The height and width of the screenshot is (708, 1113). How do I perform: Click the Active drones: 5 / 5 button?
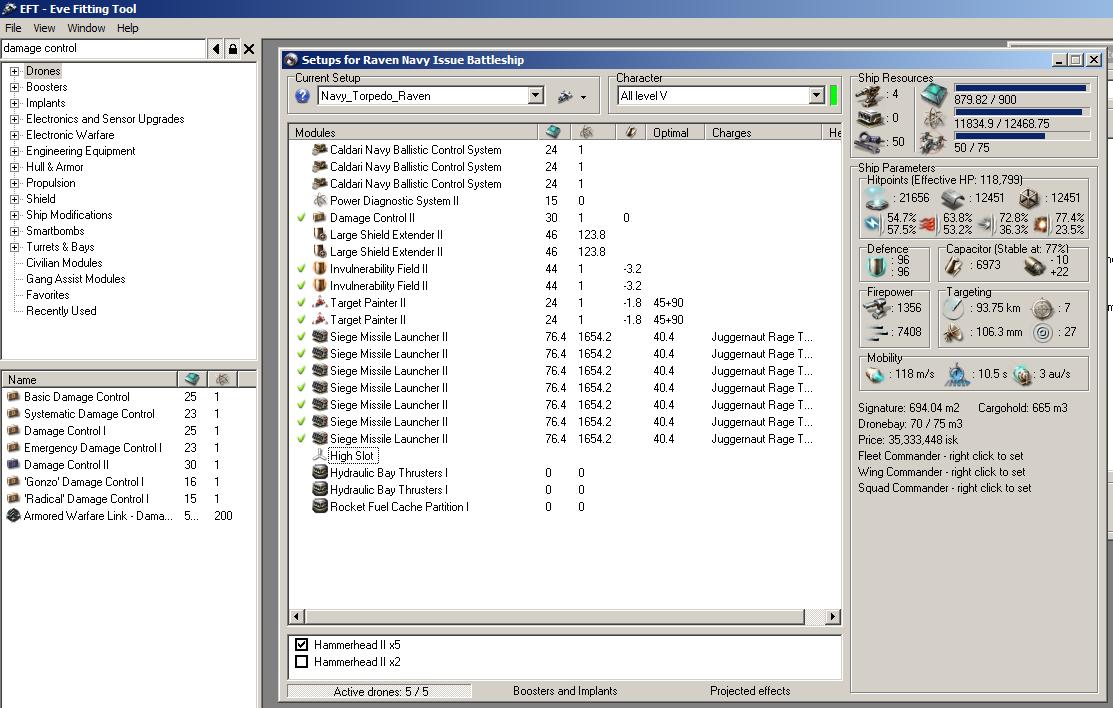tap(380, 692)
